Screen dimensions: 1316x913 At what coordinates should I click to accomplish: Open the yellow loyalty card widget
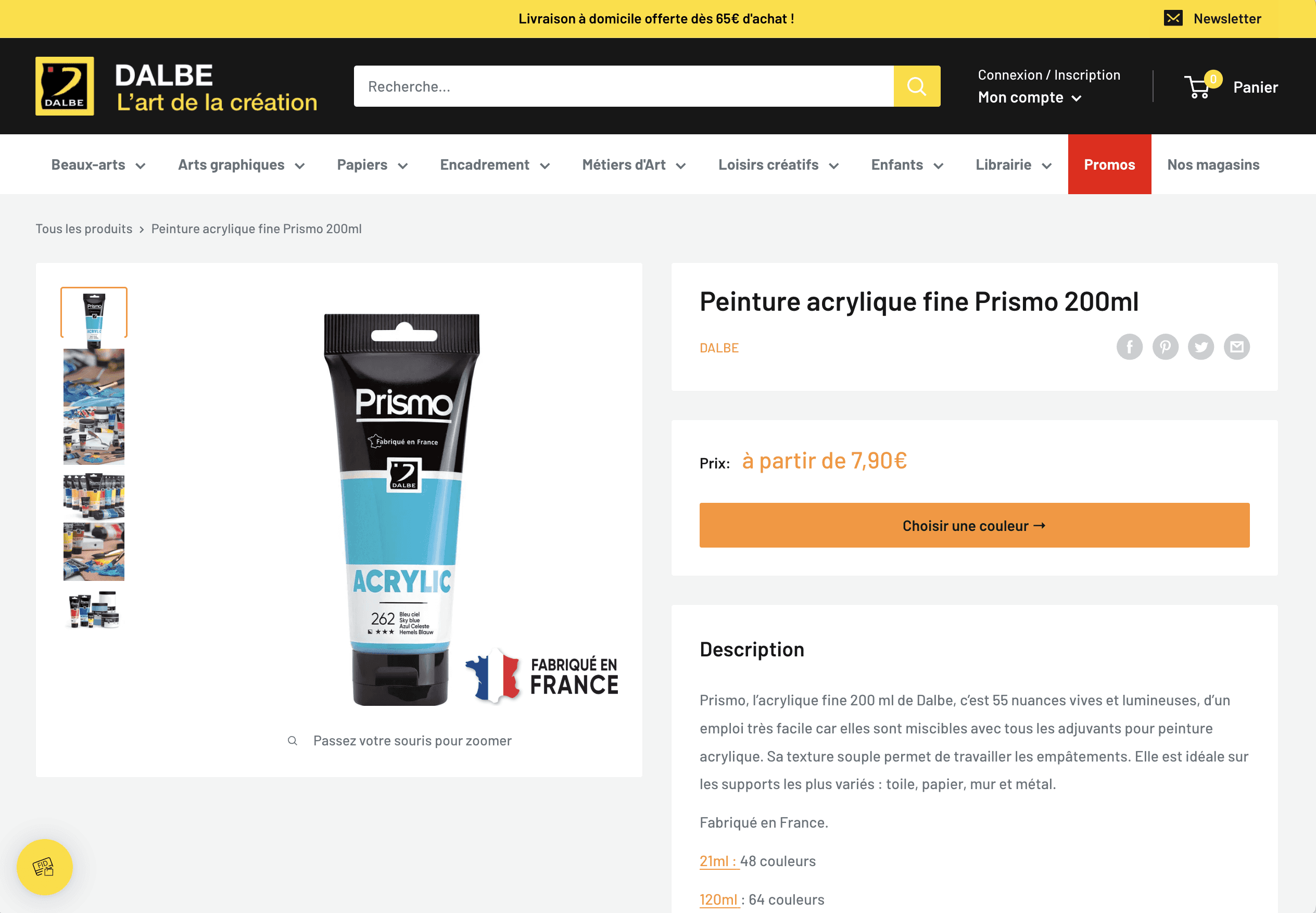45,867
